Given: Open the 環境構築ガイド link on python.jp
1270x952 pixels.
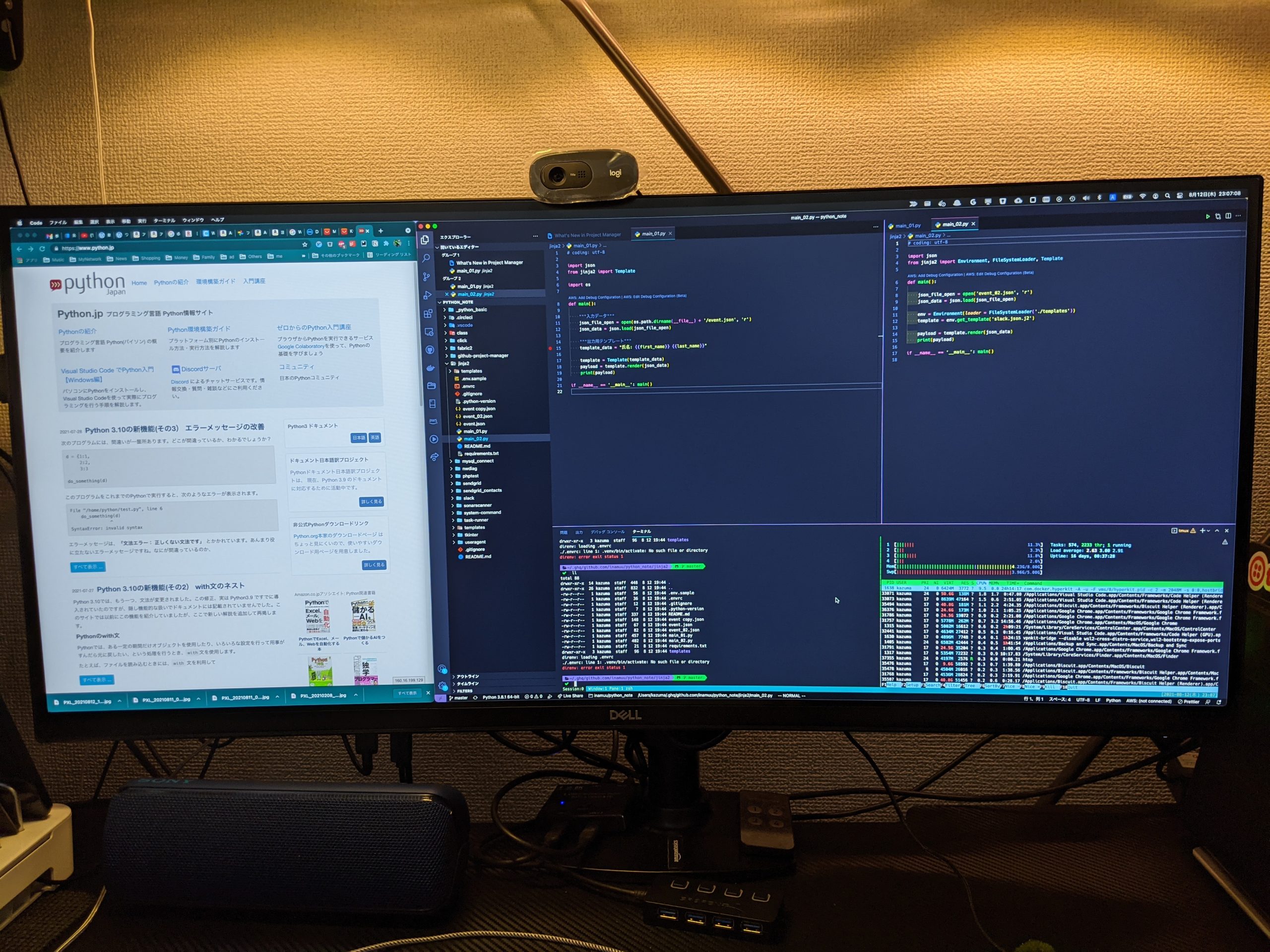Looking at the screenshot, I should coord(215,282).
